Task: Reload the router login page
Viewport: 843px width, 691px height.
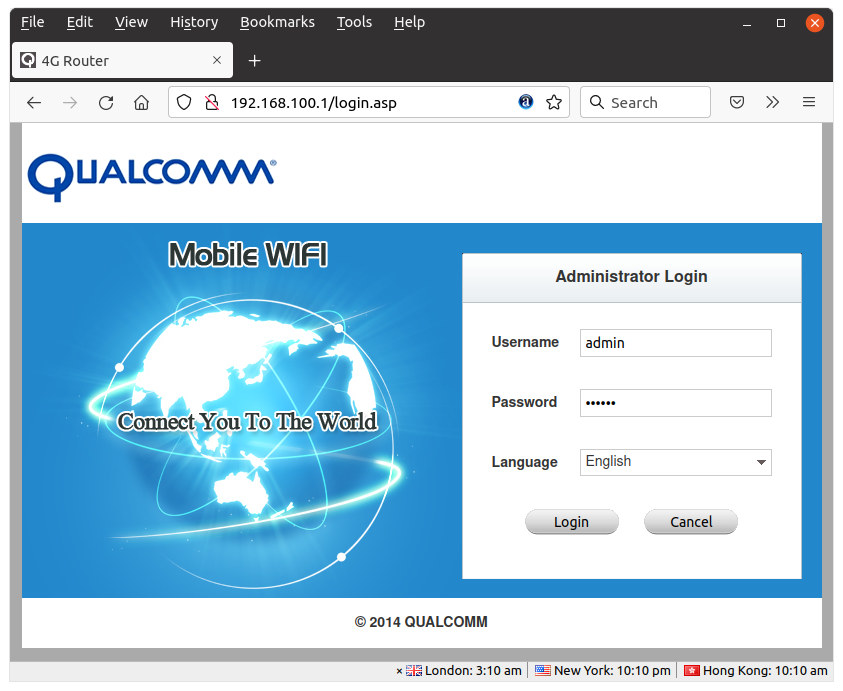Action: (106, 103)
